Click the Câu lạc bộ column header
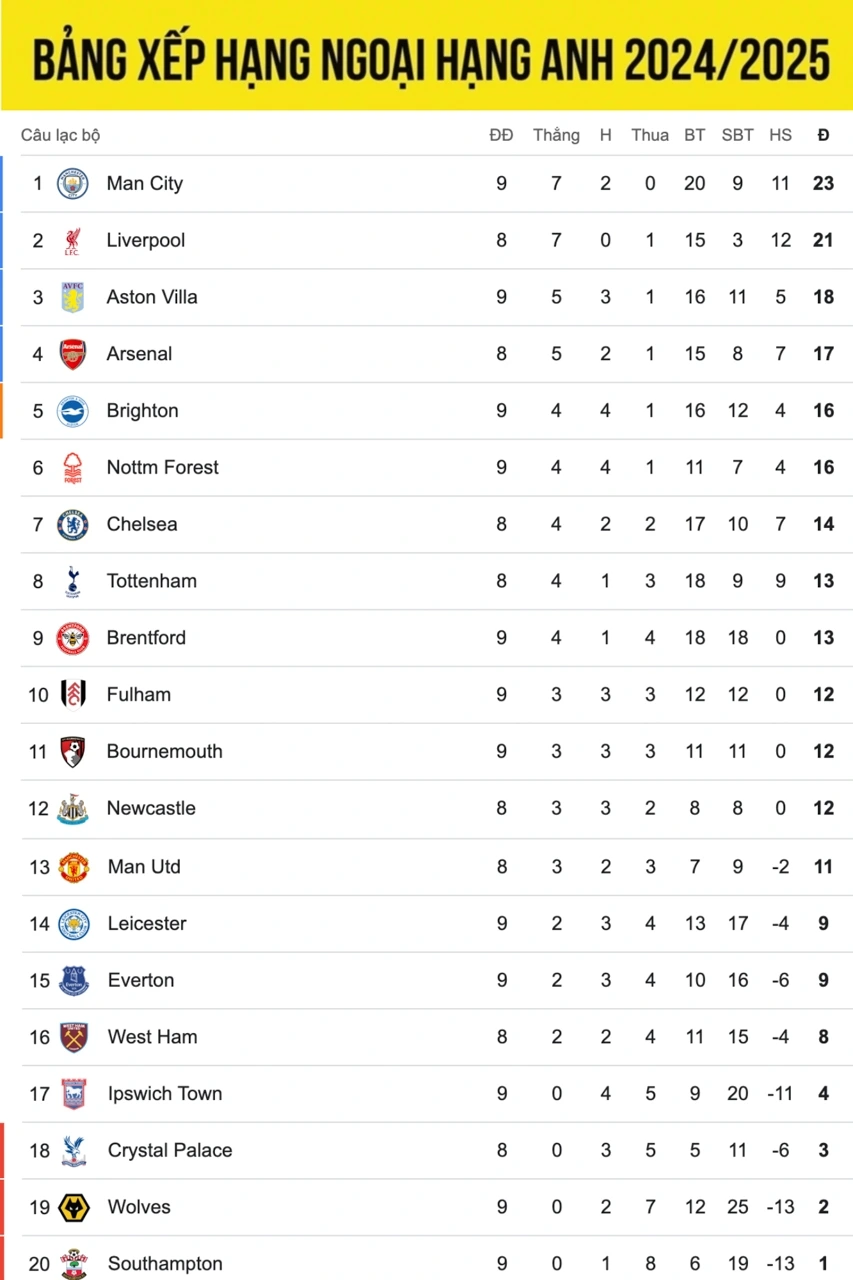 (60, 135)
